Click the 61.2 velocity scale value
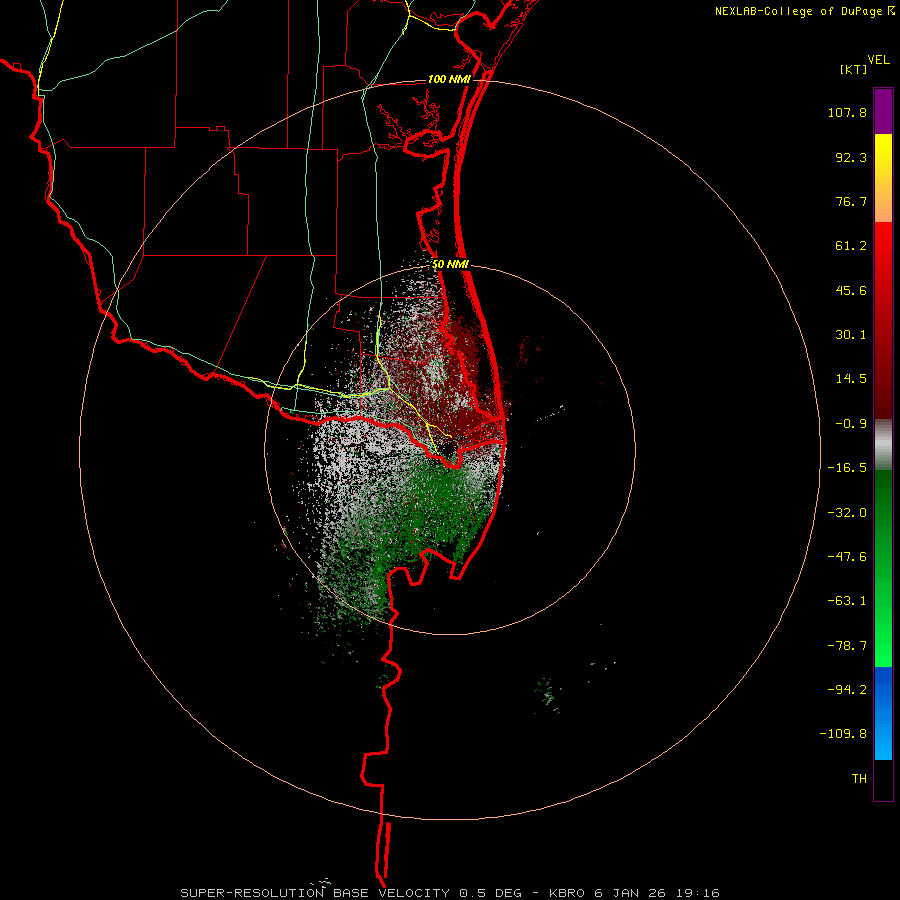Image resolution: width=900 pixels, height=900 pixels. [x=851, y=246]
